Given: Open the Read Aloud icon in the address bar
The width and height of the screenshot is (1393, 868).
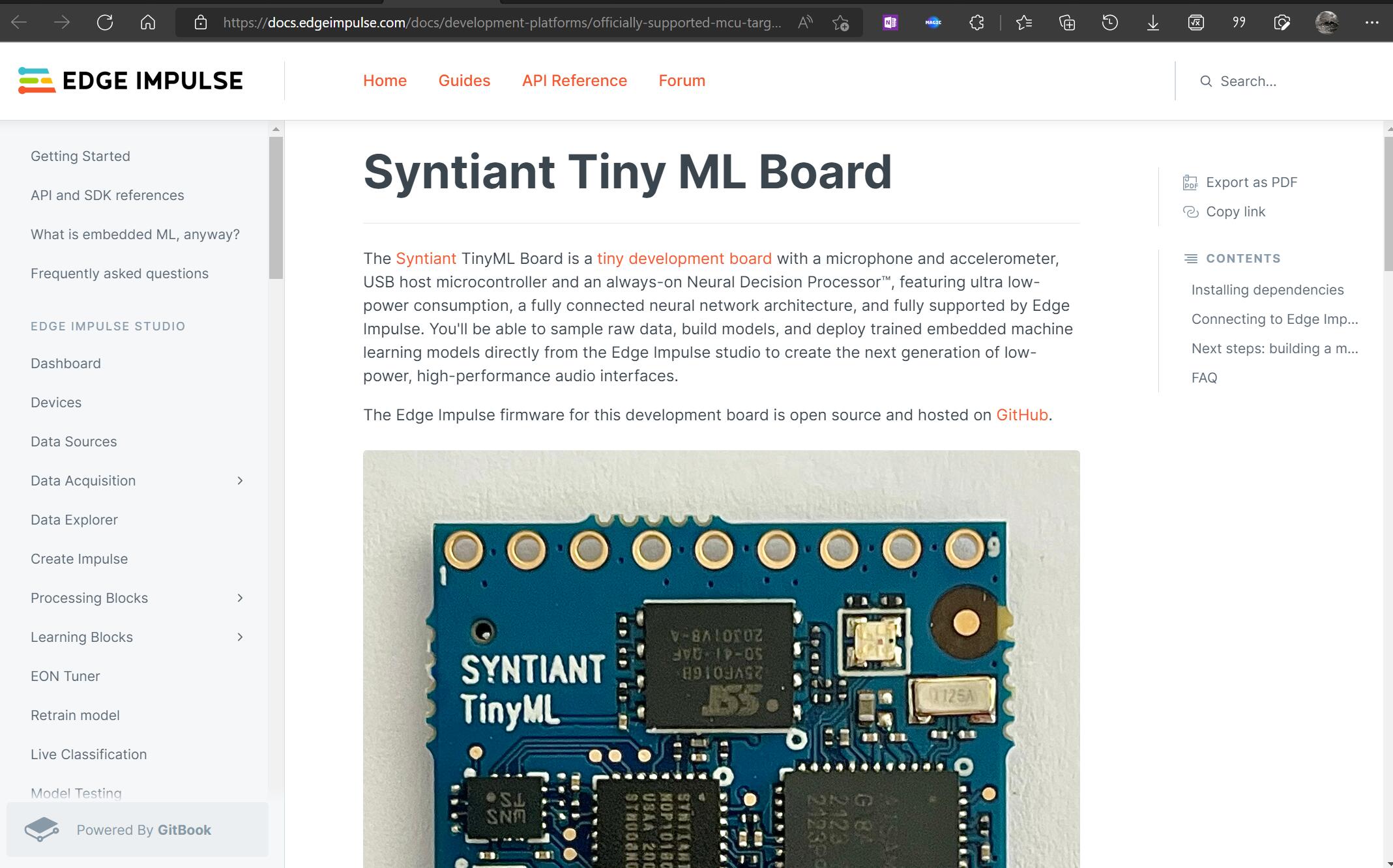Looking at the screenshot, I should coord(805,23).
